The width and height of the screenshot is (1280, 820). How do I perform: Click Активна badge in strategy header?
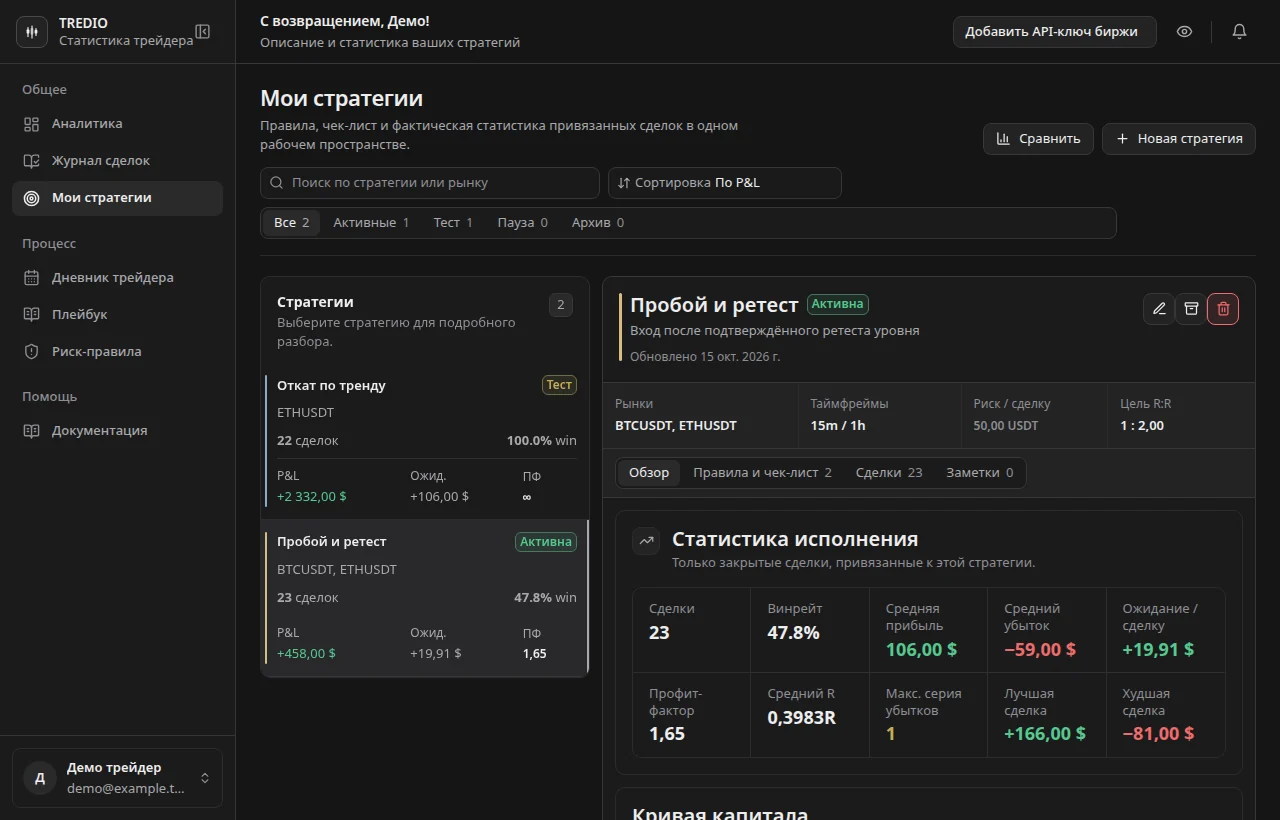click(x=838, y=304)
